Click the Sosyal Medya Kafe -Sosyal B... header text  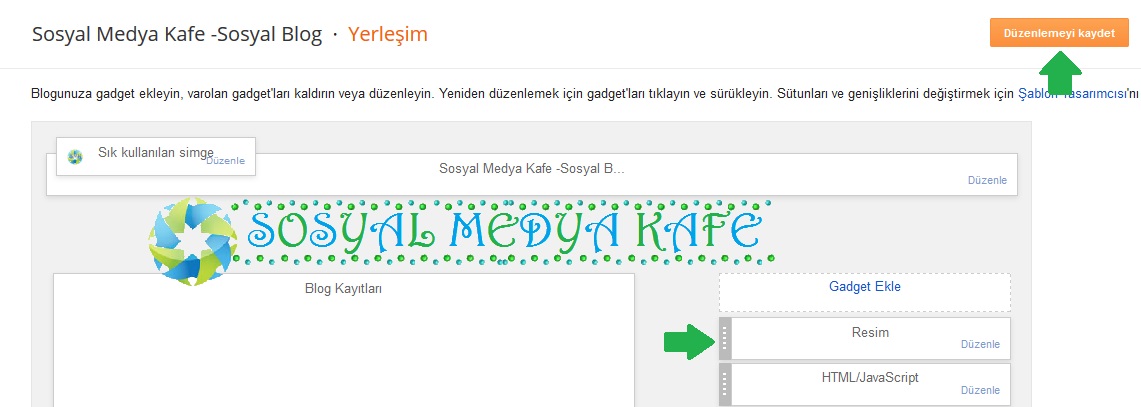pyautogui.click(x=532, y=168)
